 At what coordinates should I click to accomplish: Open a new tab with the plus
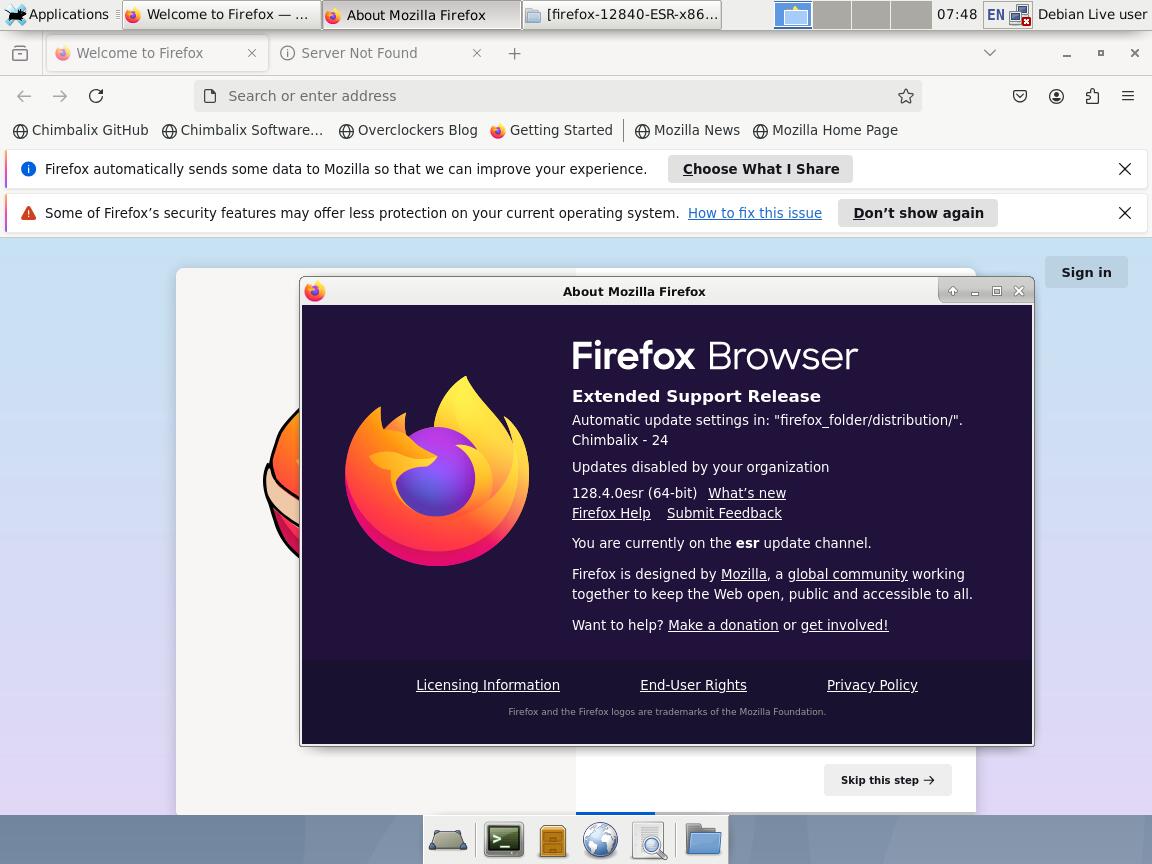click(514, 54)
